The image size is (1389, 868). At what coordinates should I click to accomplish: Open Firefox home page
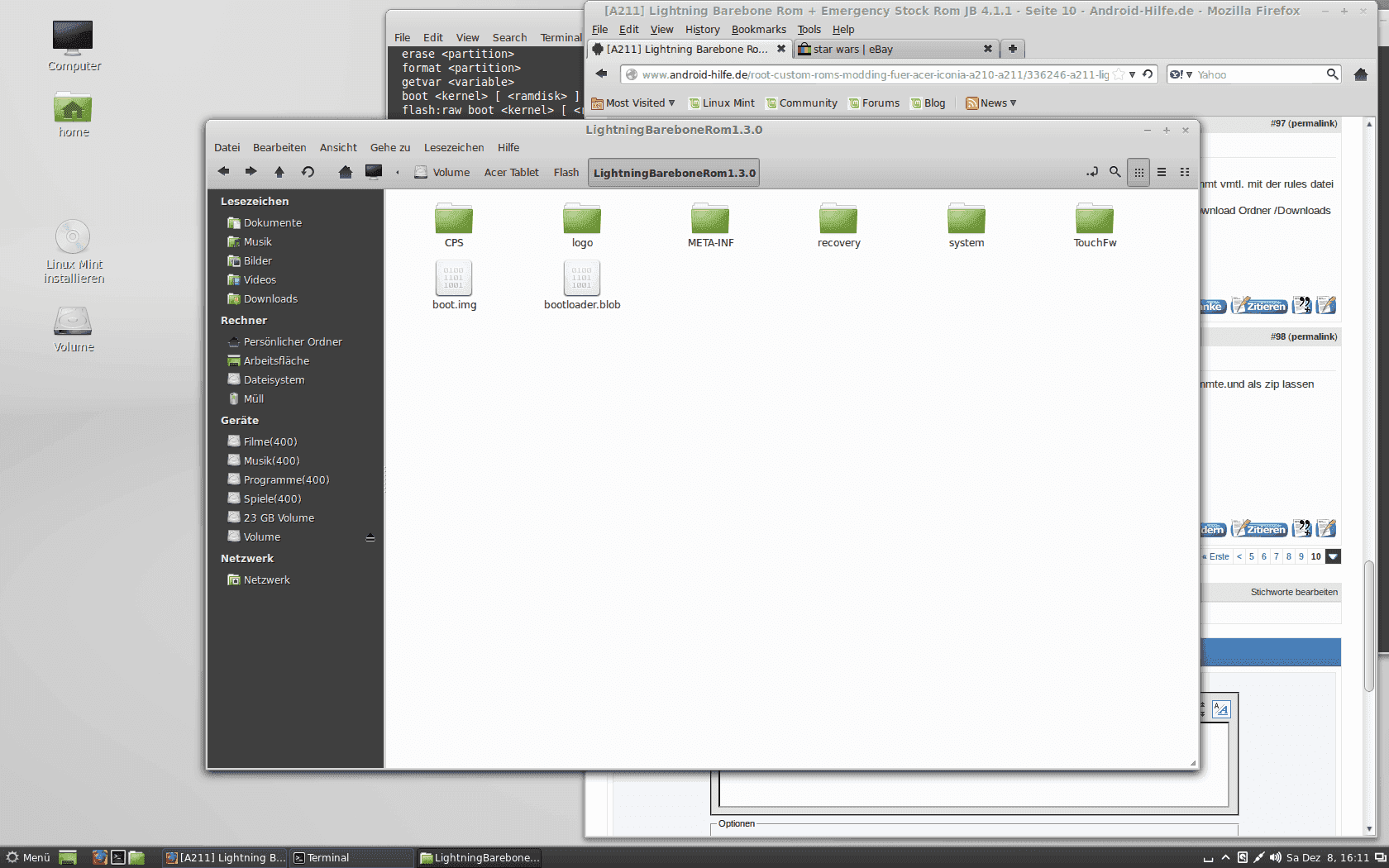[x=1361, y=74]
